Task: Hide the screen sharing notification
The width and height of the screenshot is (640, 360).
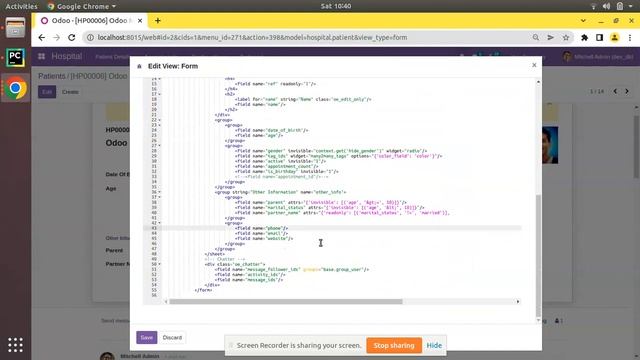Action: pyautogui.click(x=434, y=345)
